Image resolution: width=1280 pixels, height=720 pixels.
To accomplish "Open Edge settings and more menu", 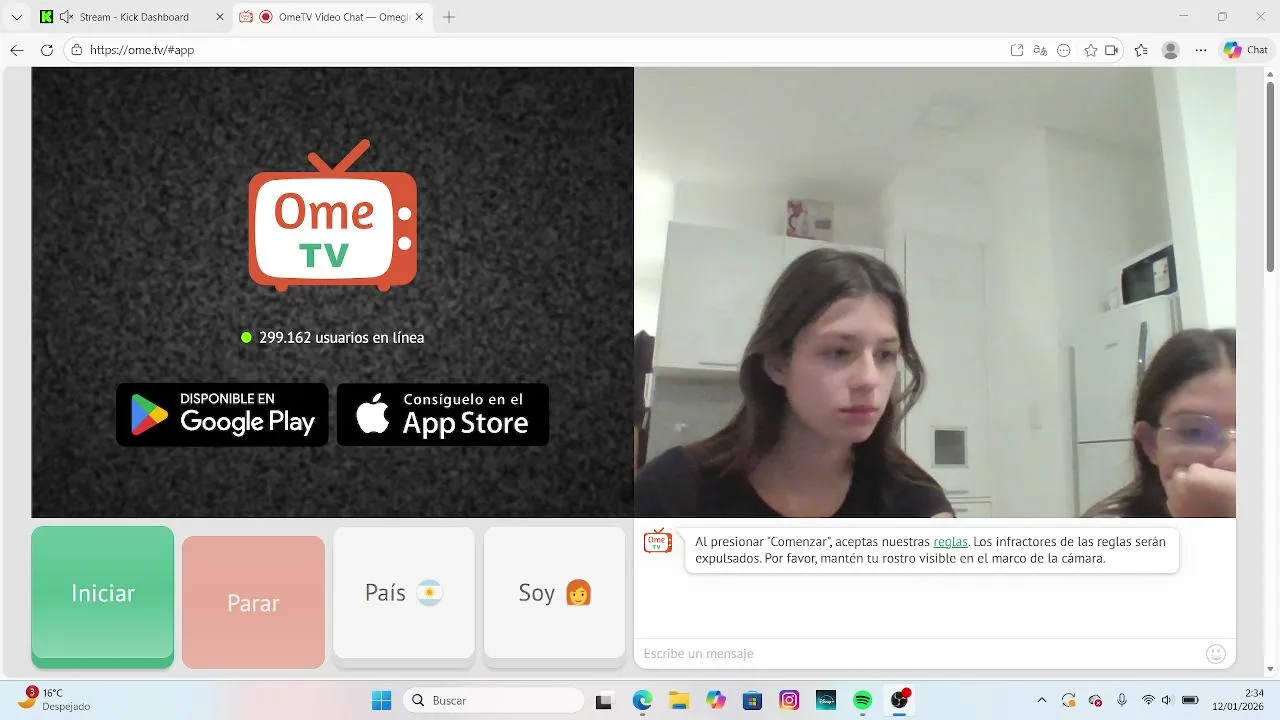I will point(1201,50).
